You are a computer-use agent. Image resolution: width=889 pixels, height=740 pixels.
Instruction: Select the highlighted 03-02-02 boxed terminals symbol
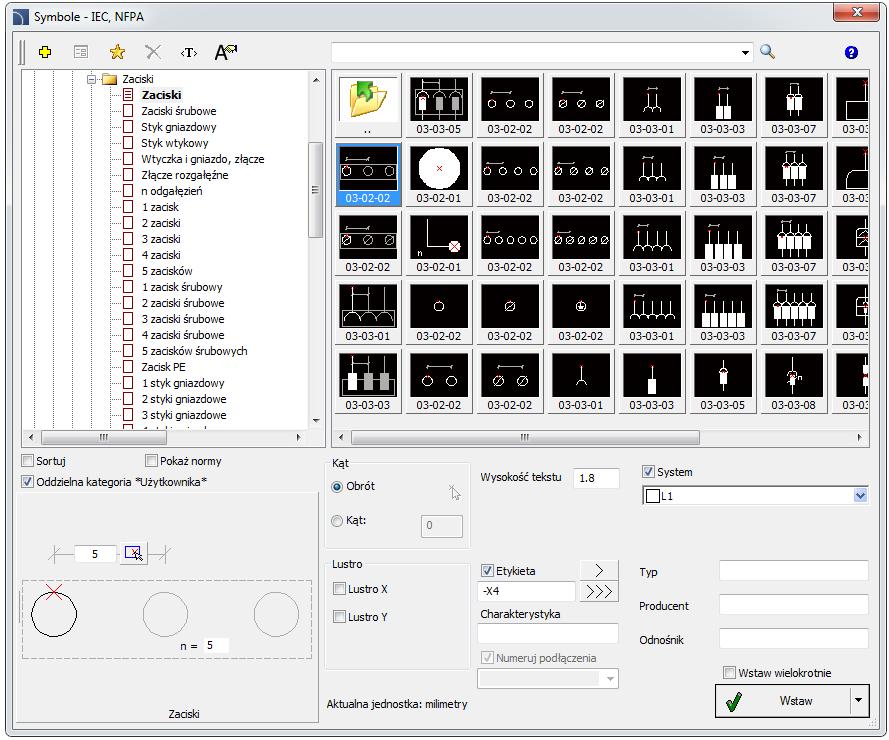[x=368, y=174]
